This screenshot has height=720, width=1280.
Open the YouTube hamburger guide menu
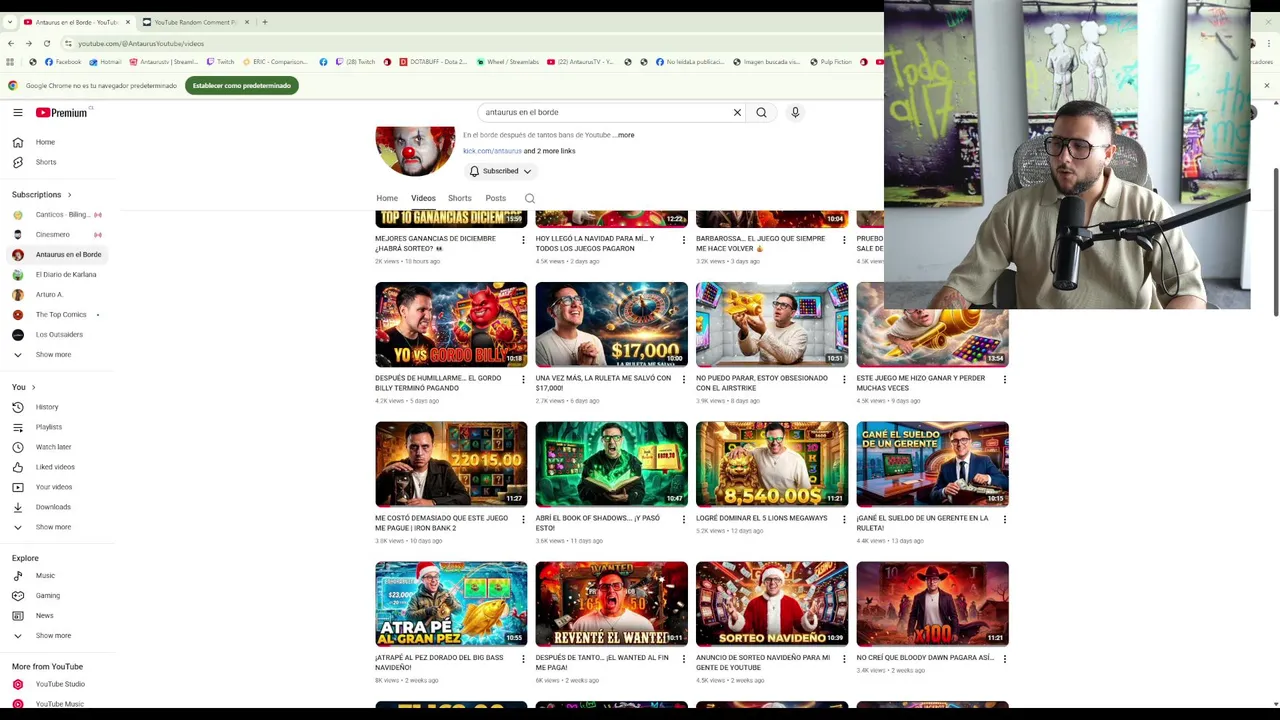coord(18,113)
